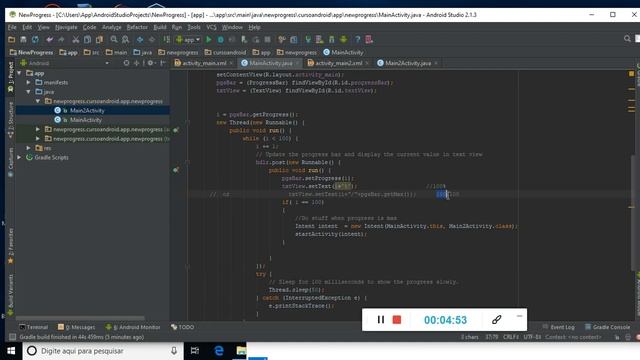The image size is (640, 360).
Task: Open the Event Log
Action: coord(558,327)
